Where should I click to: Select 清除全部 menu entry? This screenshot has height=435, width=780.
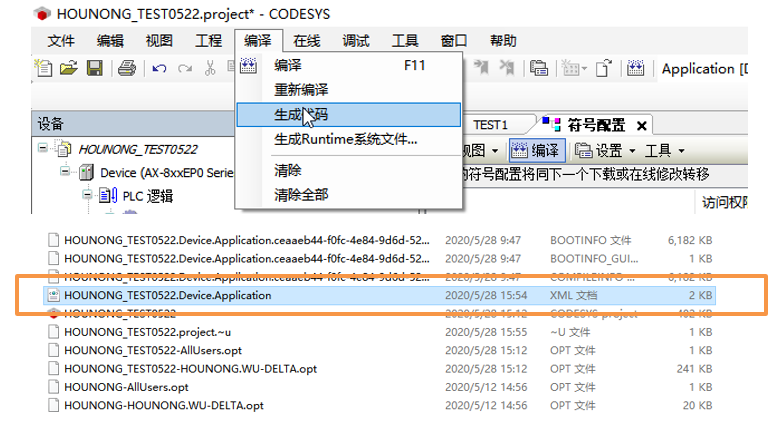pos(301,195)
